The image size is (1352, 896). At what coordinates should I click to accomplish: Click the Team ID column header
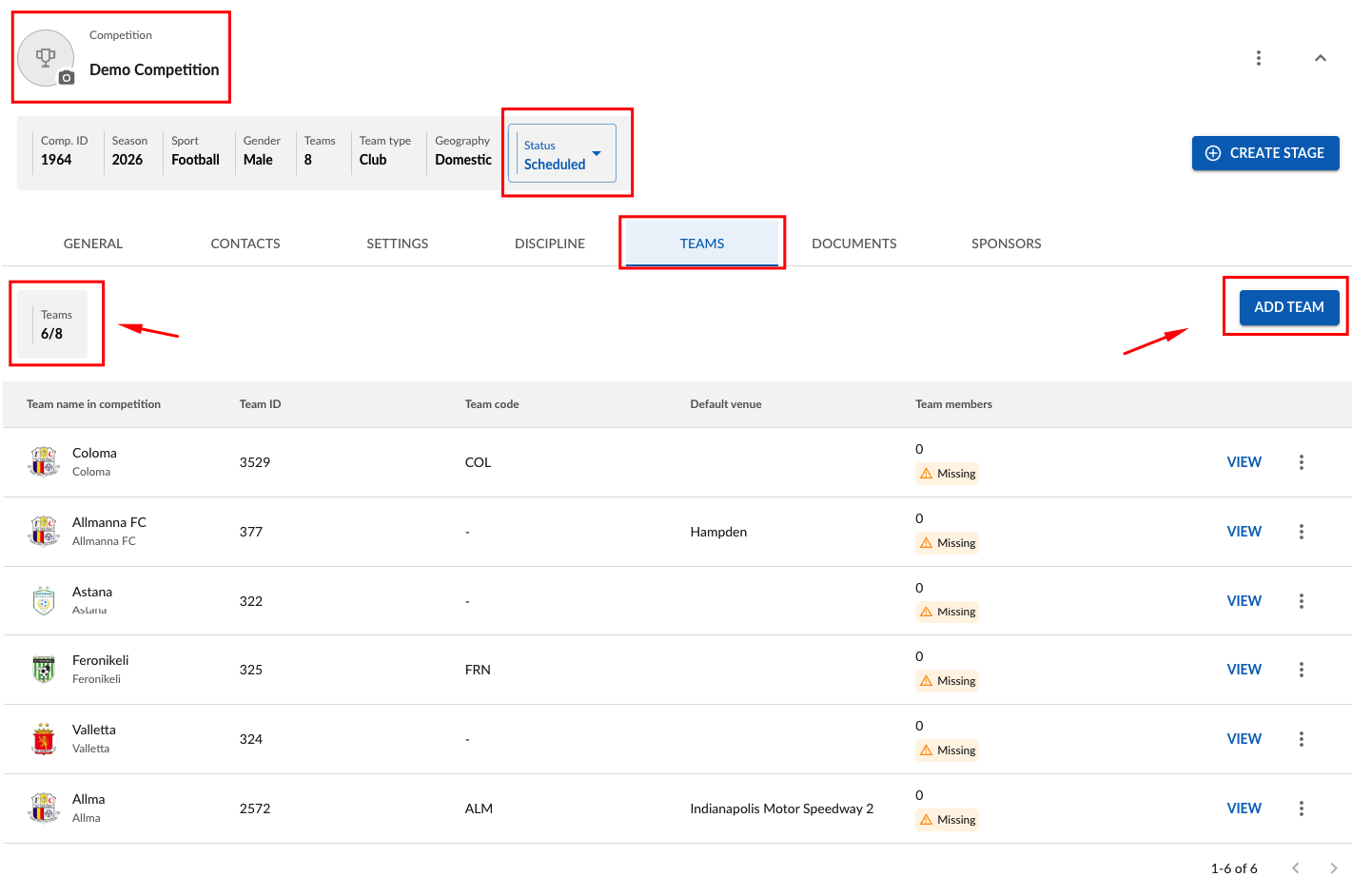coord(260,404)
